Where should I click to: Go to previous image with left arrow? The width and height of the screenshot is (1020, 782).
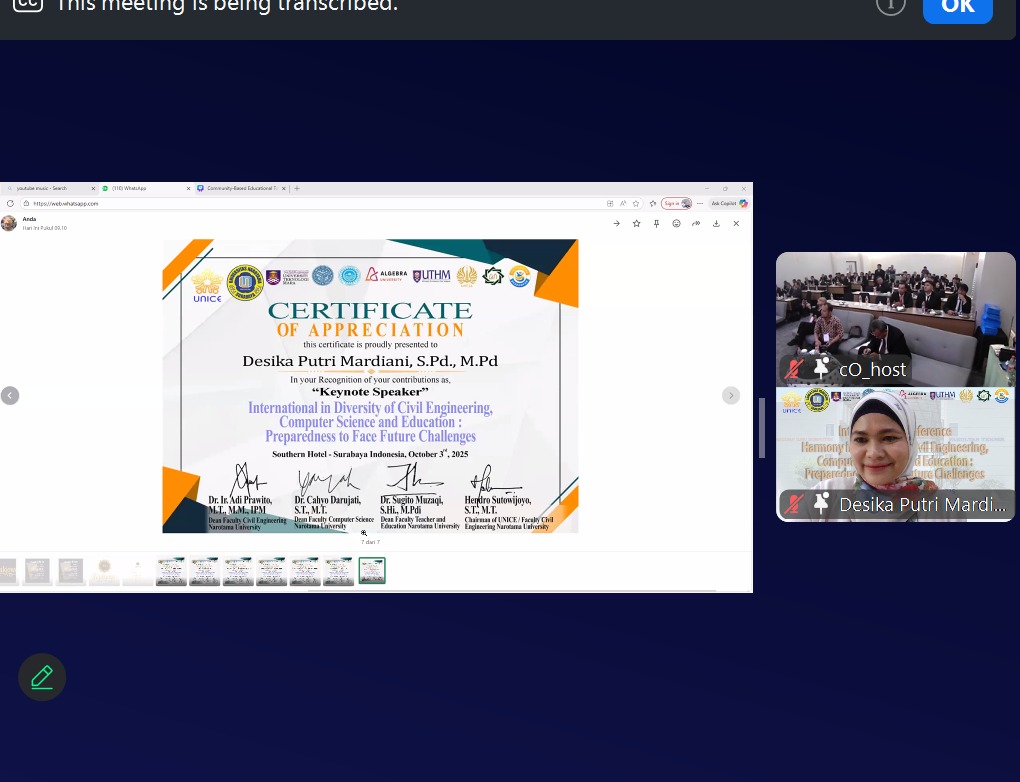10,395
